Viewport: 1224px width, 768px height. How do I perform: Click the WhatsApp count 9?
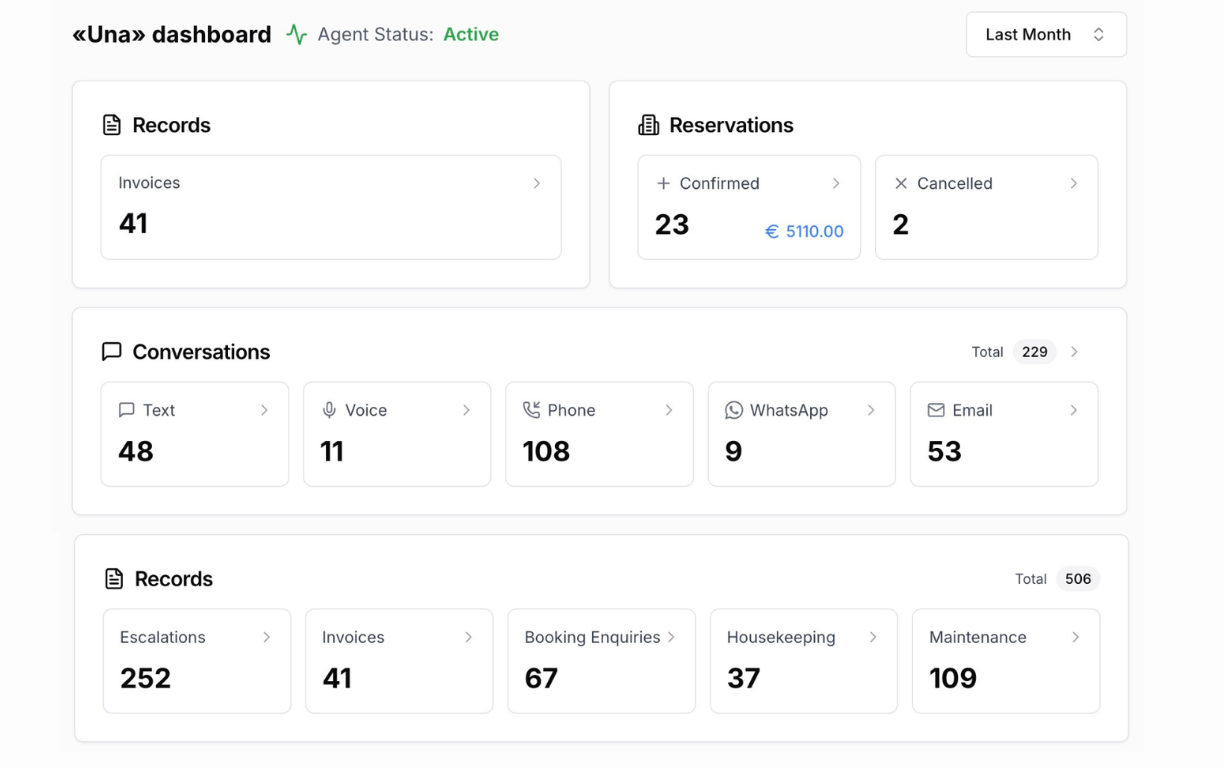click(x=734, y=451)
